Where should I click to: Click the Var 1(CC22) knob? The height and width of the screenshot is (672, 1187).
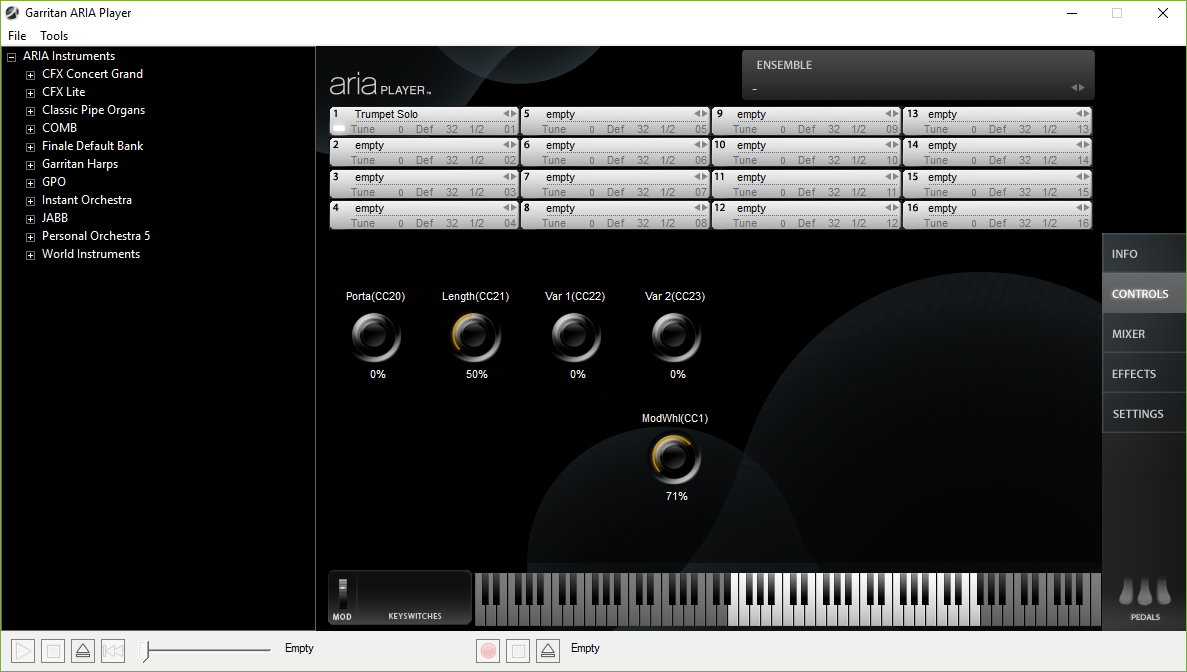click(576, 337)
